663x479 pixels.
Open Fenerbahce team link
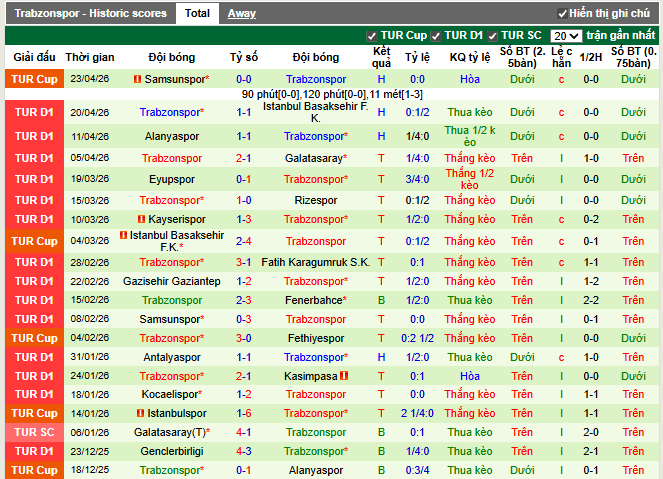[x=315, y=300]
